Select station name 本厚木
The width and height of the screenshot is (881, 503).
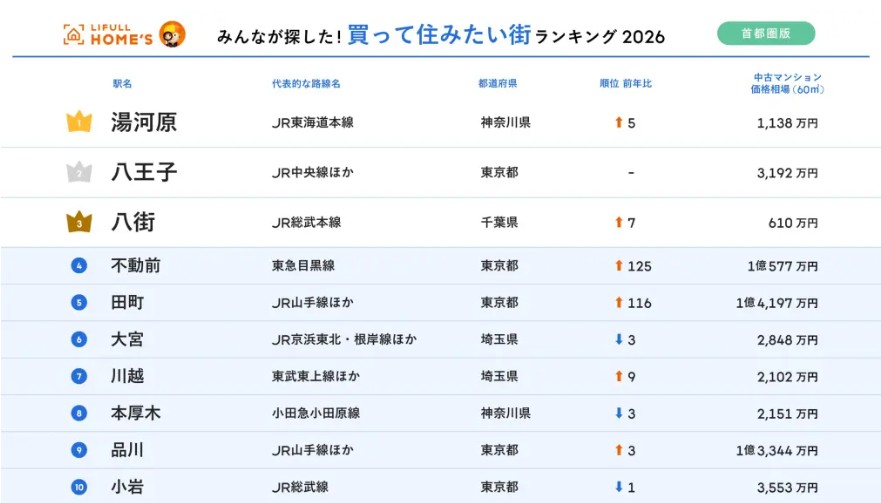(136, 413)
